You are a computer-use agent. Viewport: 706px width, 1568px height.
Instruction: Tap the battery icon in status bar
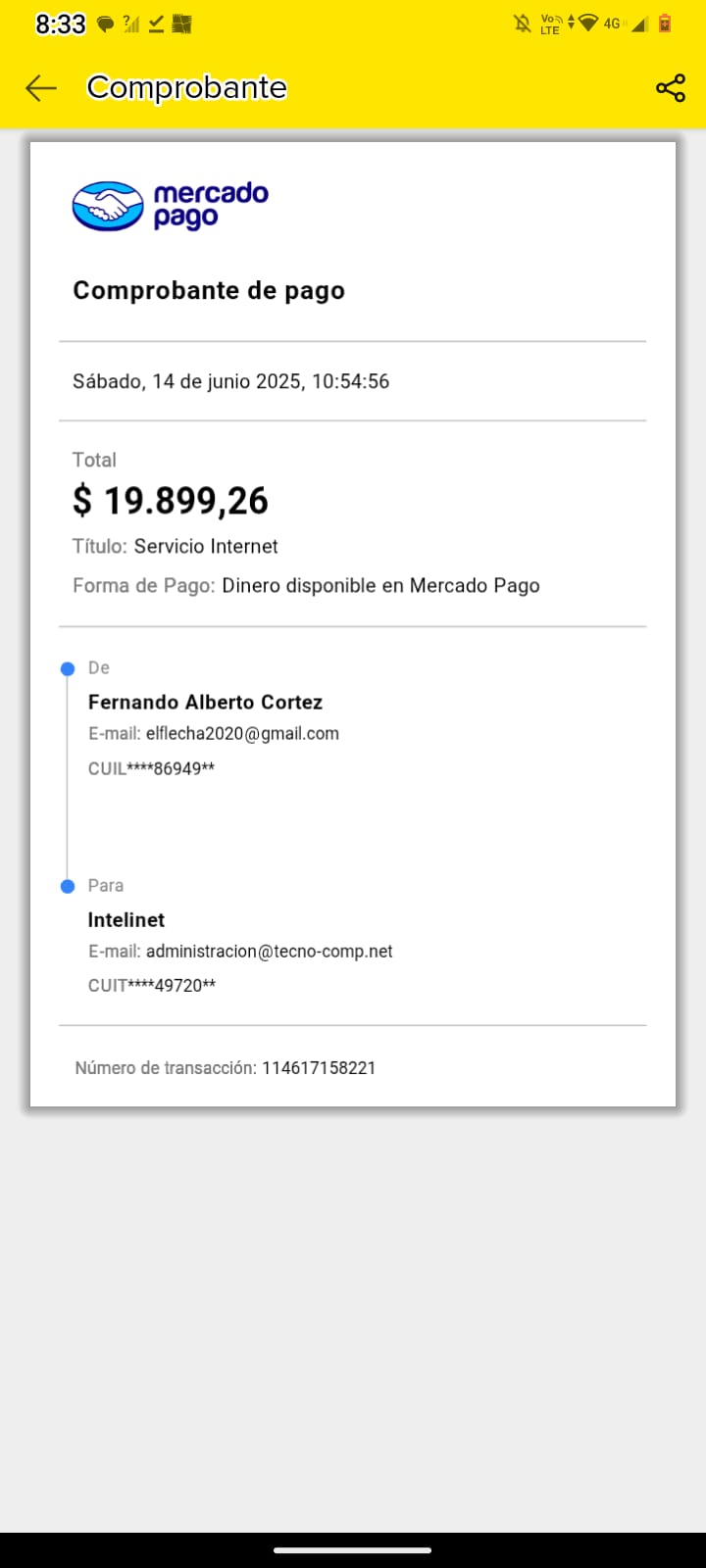coord(665,24)
